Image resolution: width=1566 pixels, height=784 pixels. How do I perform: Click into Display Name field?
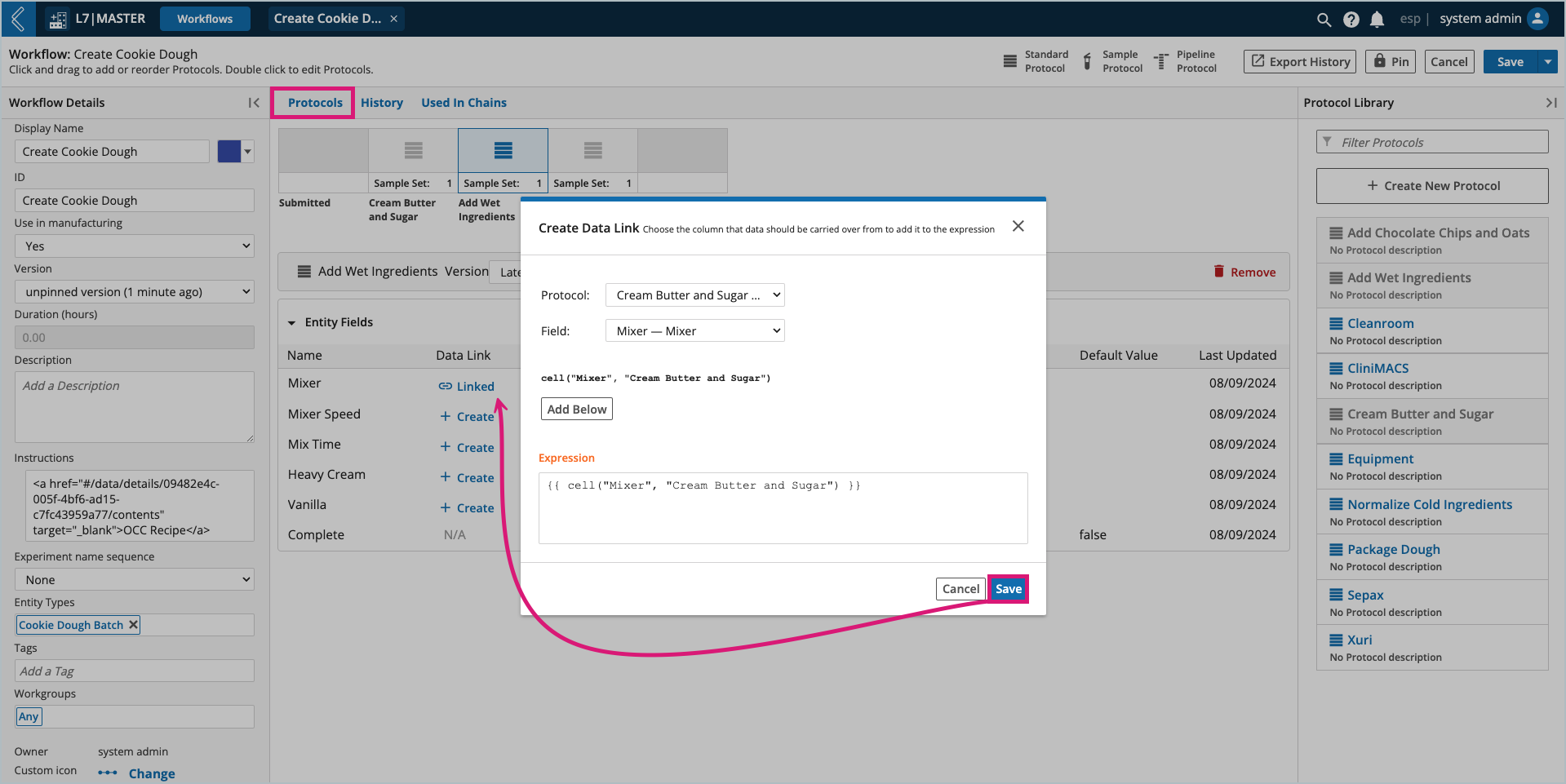(x=112, y=152)
